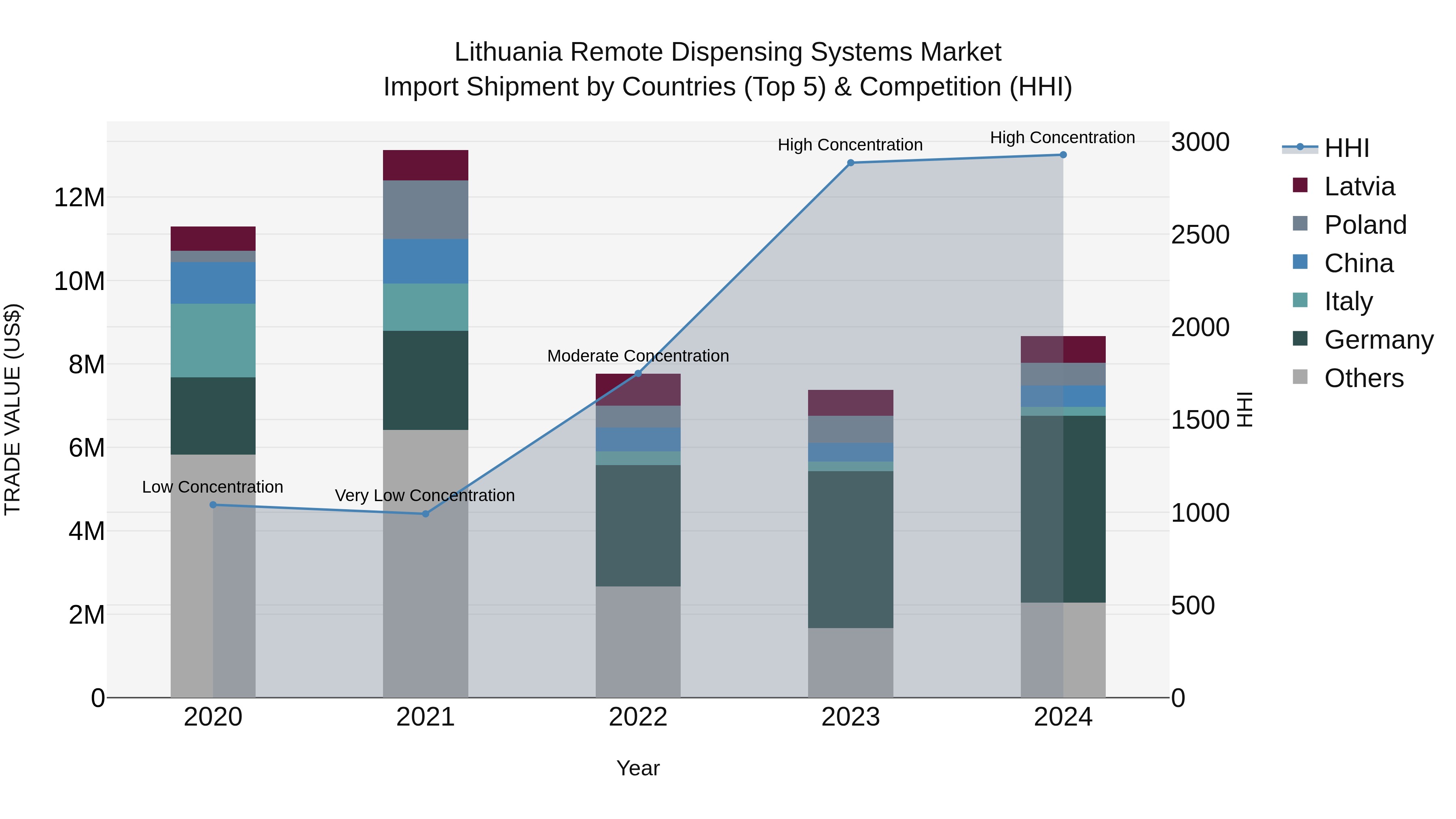This screenshot has height=819, width=1456.
Task: Click the China segment of 2020 bar
Action: point(213,283)
